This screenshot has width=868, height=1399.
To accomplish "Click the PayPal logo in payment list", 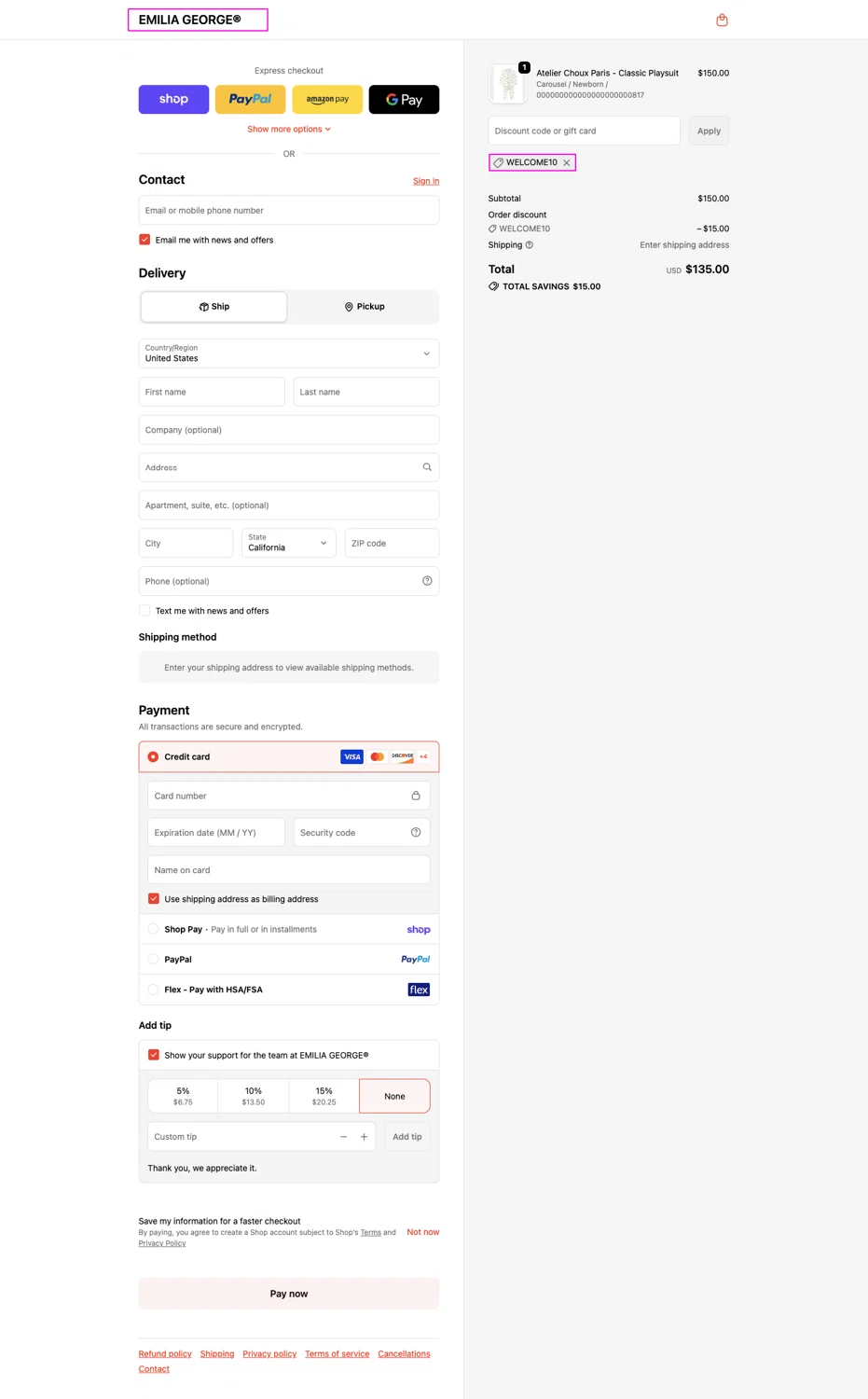I will click(x=415, y=959).
